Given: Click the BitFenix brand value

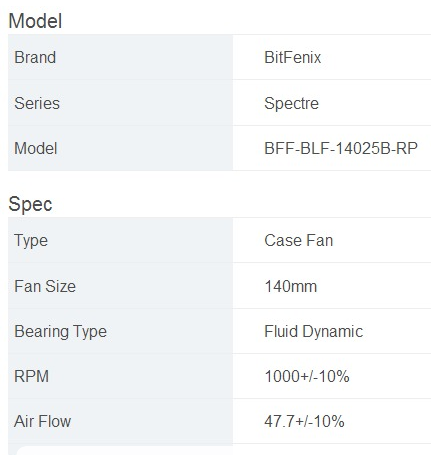Looking at the screenshot, I should point(292,57).
